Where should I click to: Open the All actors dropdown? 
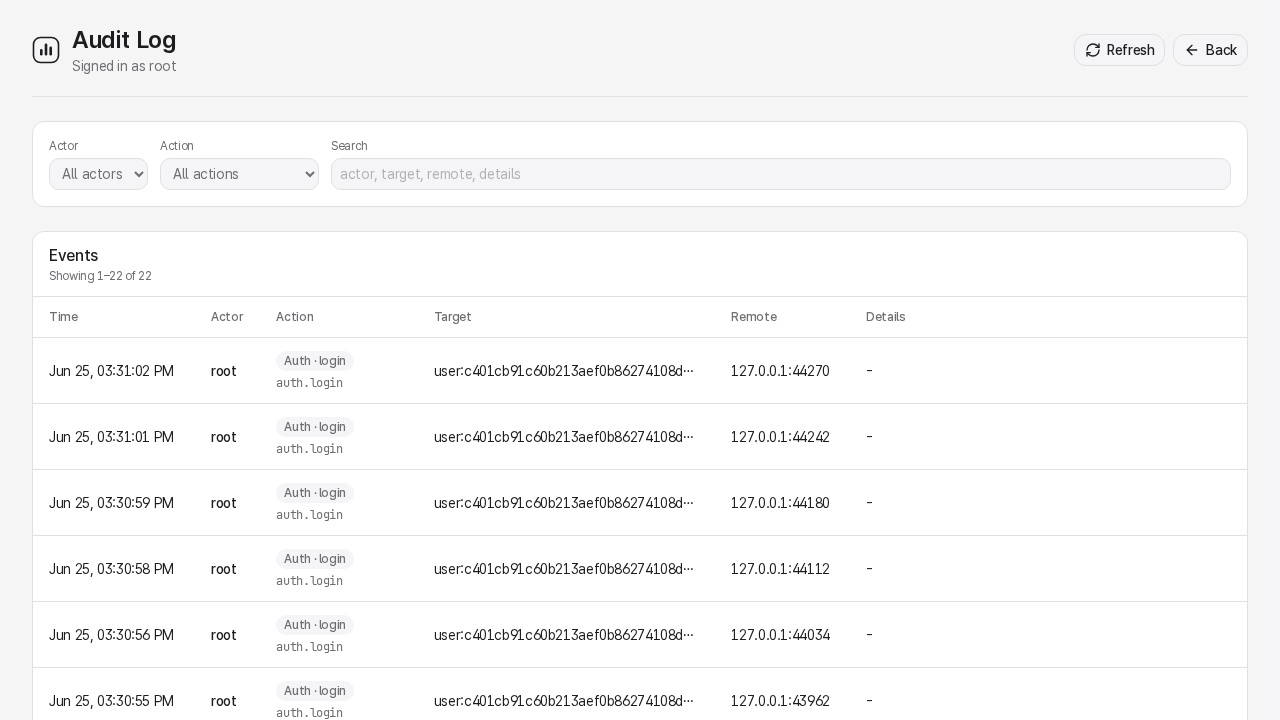point(98,174)
